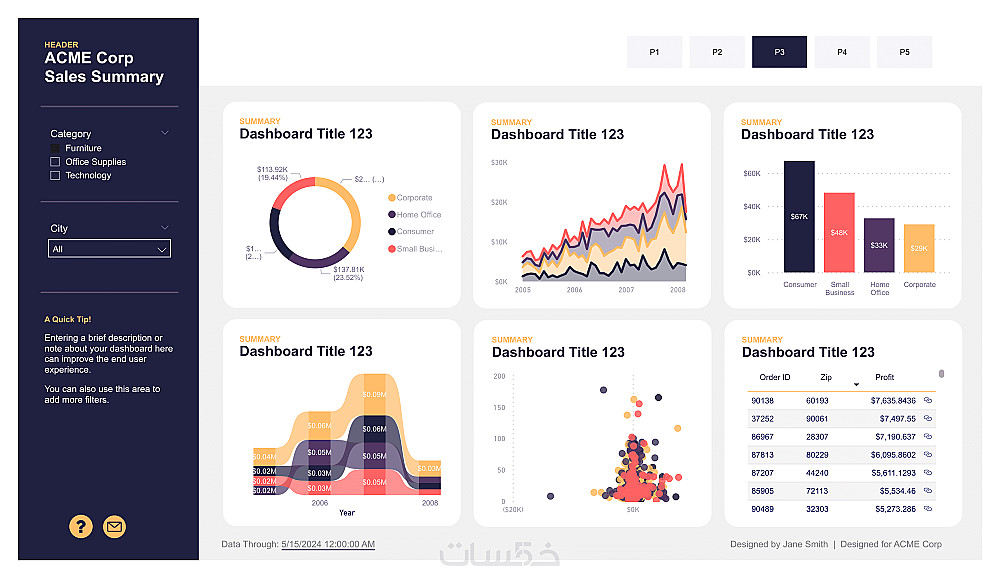Select zip cell 44240
The width and height of the screenshot is (1000, 578).
(817, 473)
